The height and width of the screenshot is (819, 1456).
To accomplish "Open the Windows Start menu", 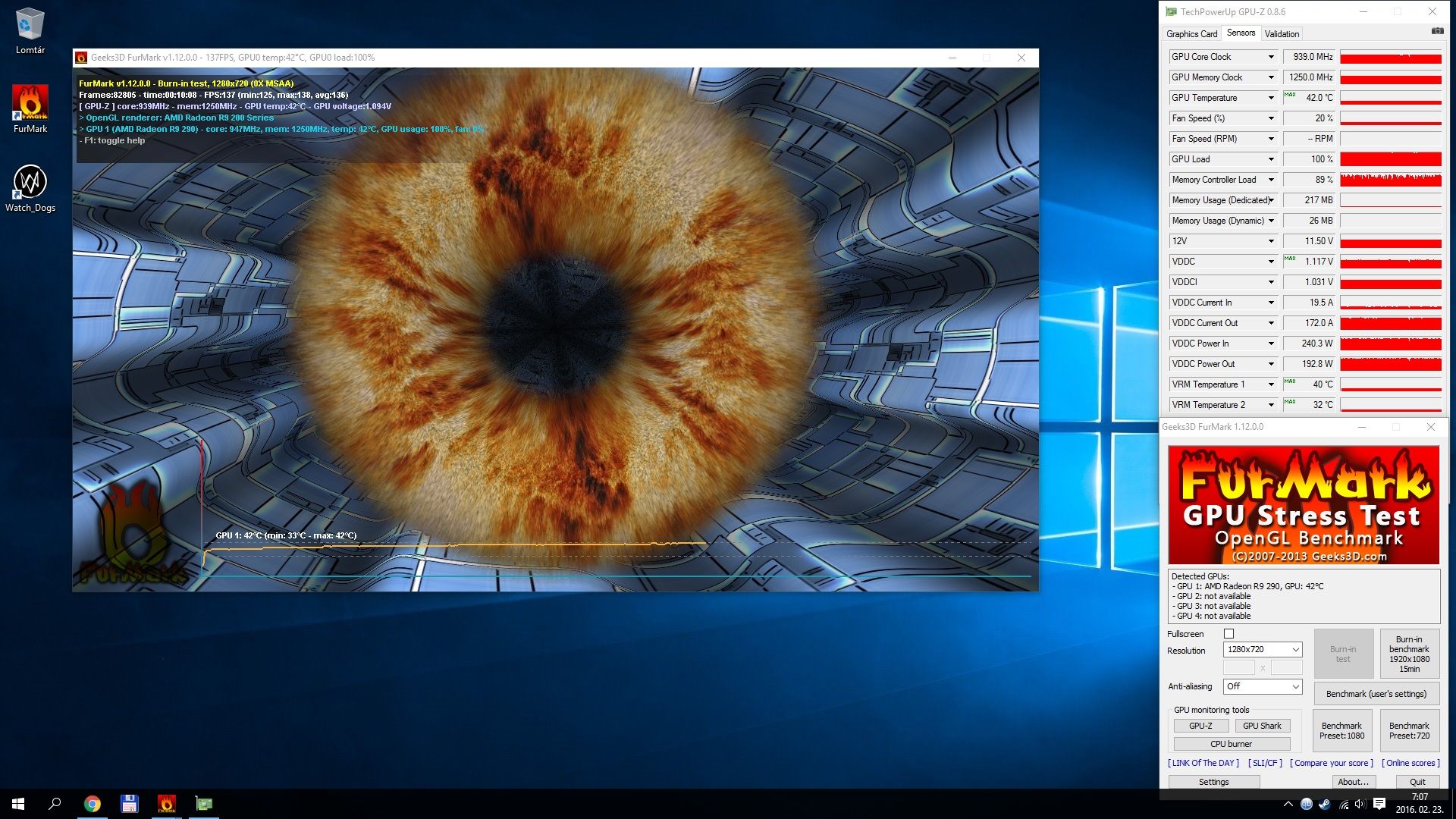I will [18, 804].
